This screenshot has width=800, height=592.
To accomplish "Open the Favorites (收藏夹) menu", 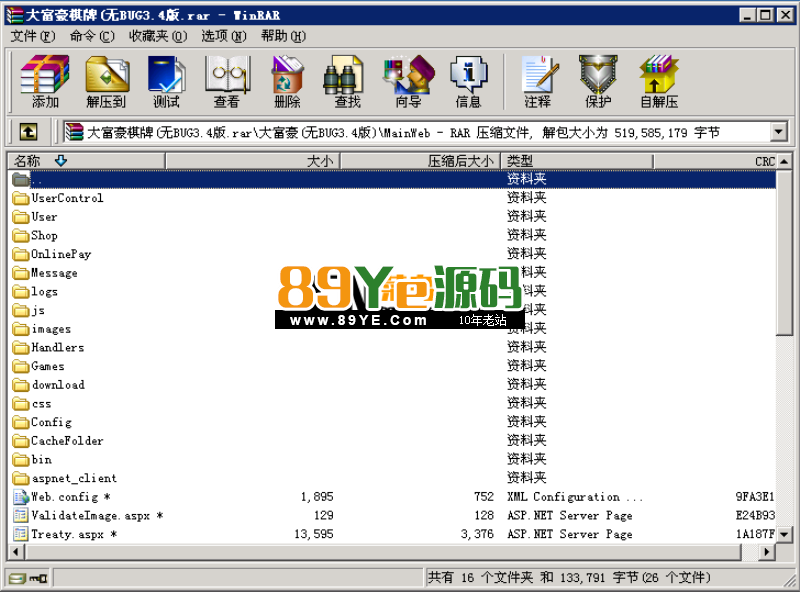I will coord(158,36).
